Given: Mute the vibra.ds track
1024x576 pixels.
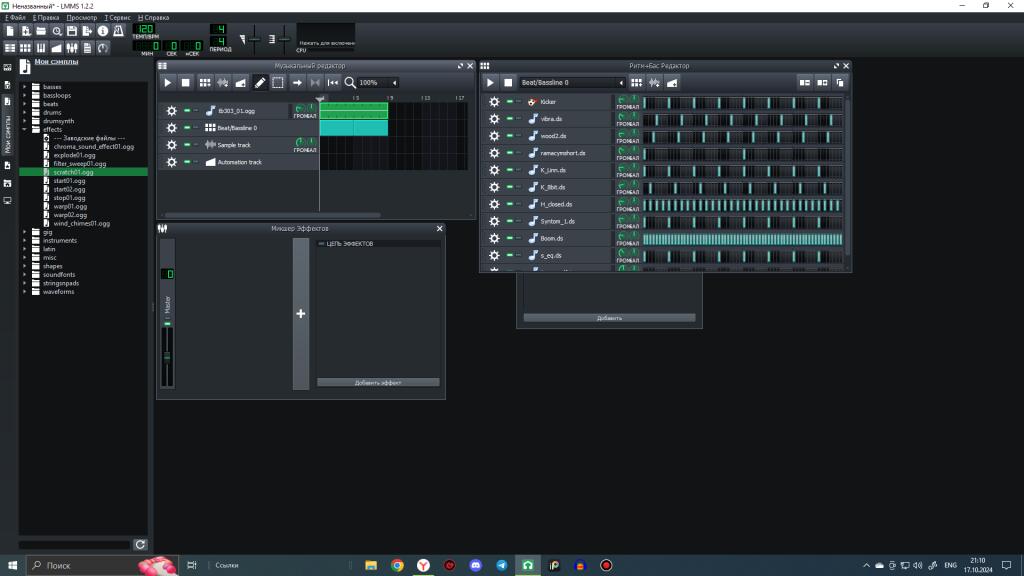Looking at the screenshot, I should coord(510,118).
